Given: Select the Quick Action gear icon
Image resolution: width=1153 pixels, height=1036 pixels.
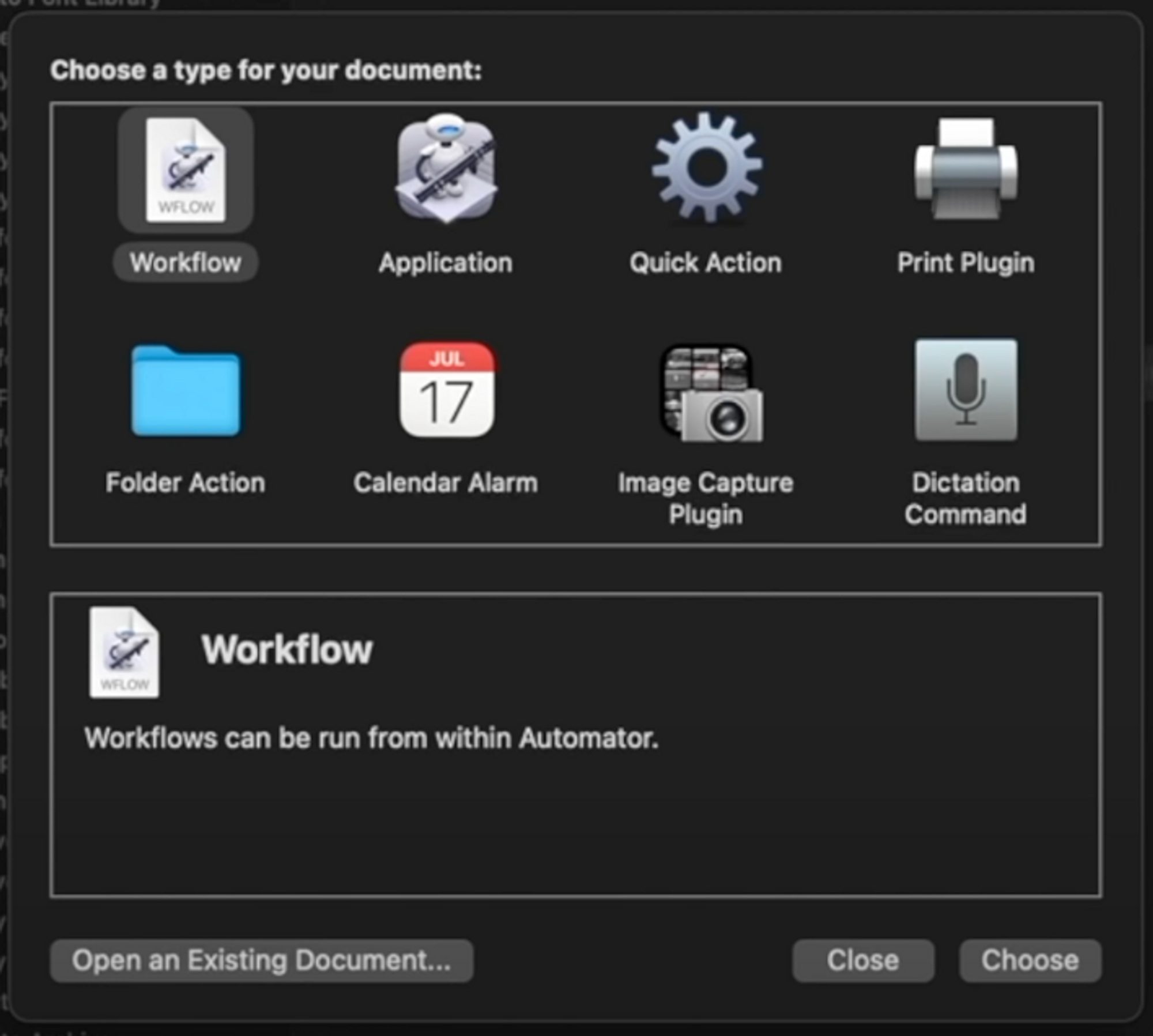Looking at the screenshot, I should [x=707, y=168].
